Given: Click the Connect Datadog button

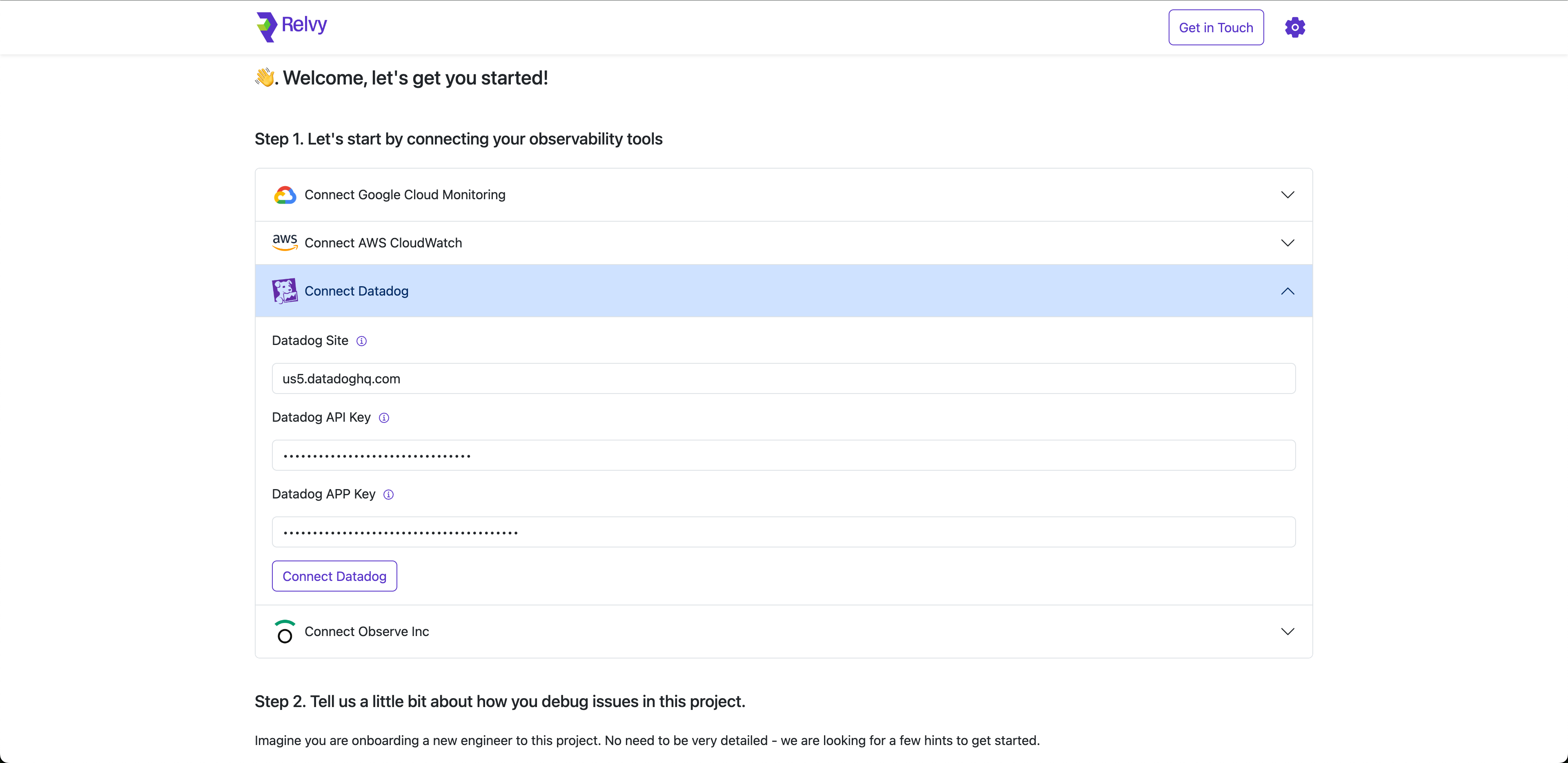Looking at the screenshot, I should click(x=334, y=576).
